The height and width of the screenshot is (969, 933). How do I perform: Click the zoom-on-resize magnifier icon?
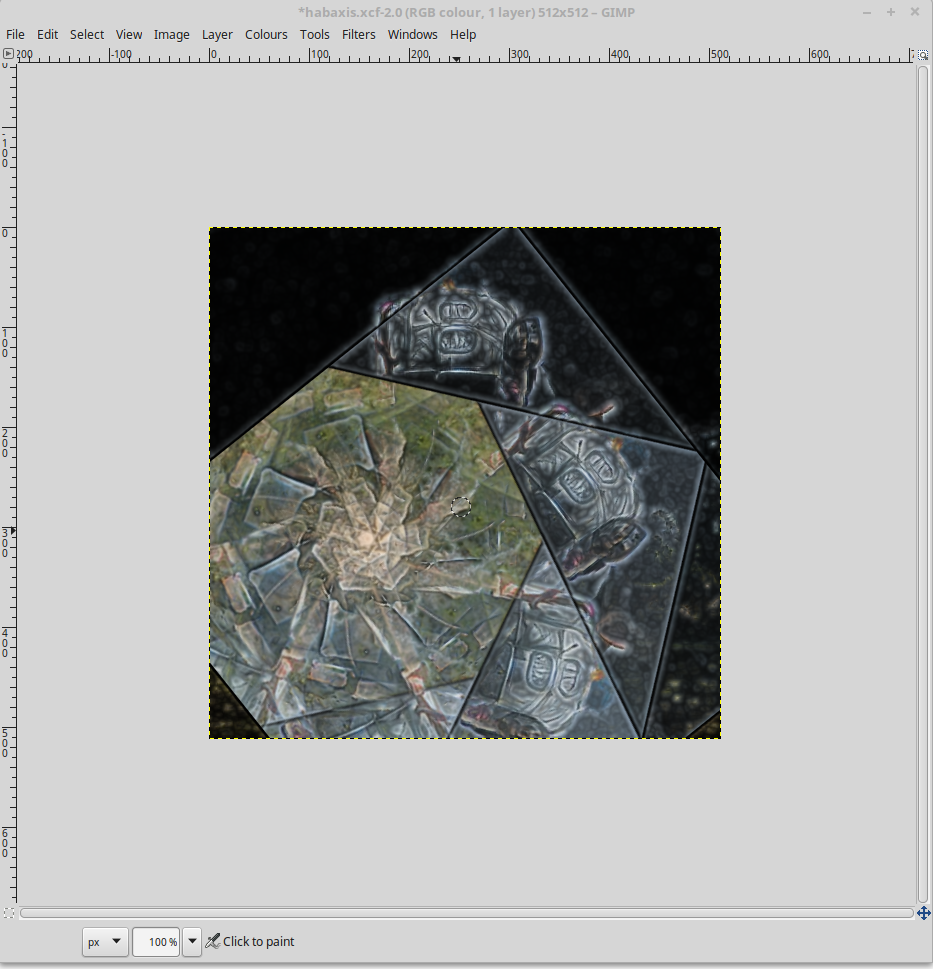pos(923,55)
